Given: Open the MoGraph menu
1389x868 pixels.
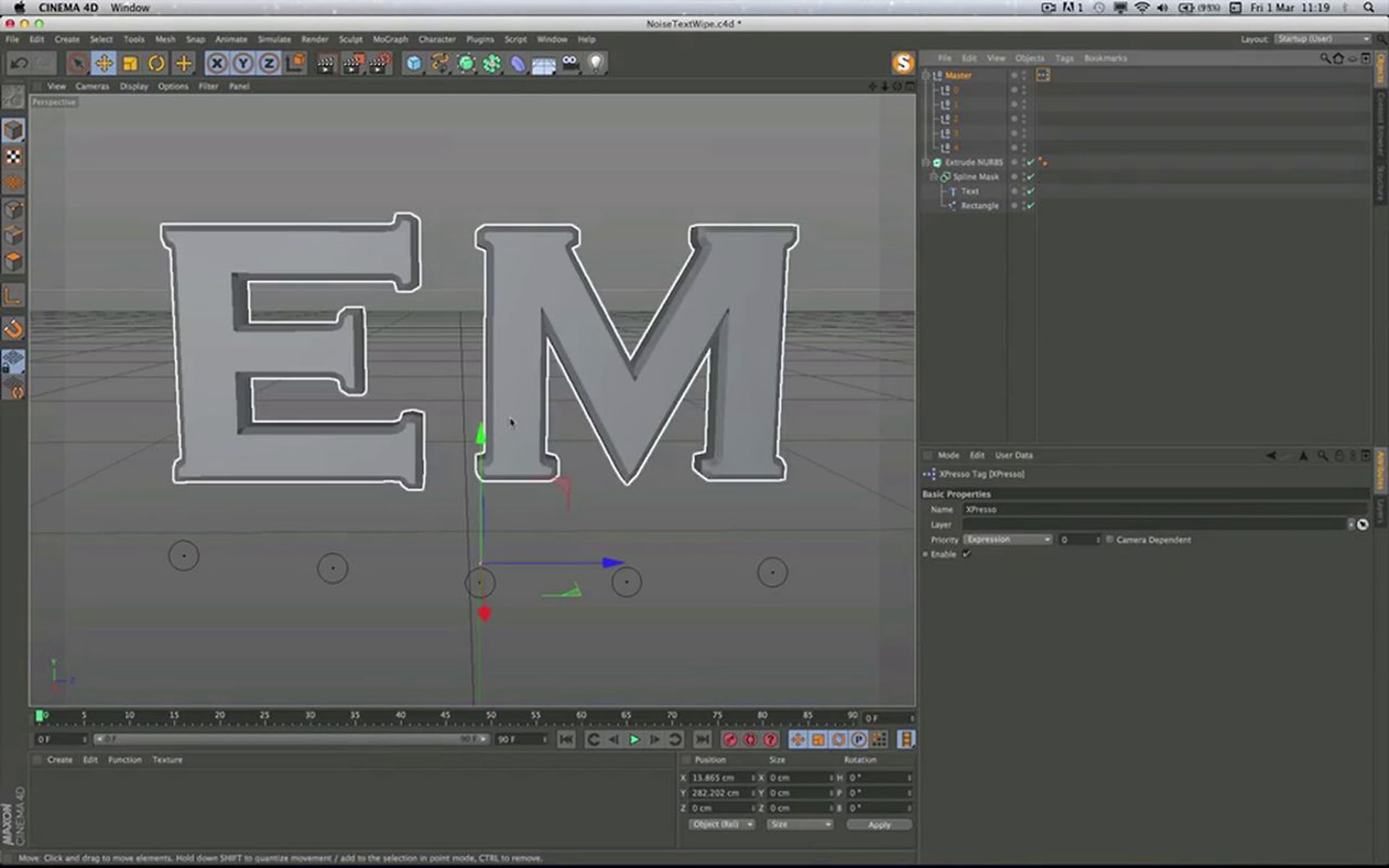Looking at the screenshot, I should [x=390, y=39].
